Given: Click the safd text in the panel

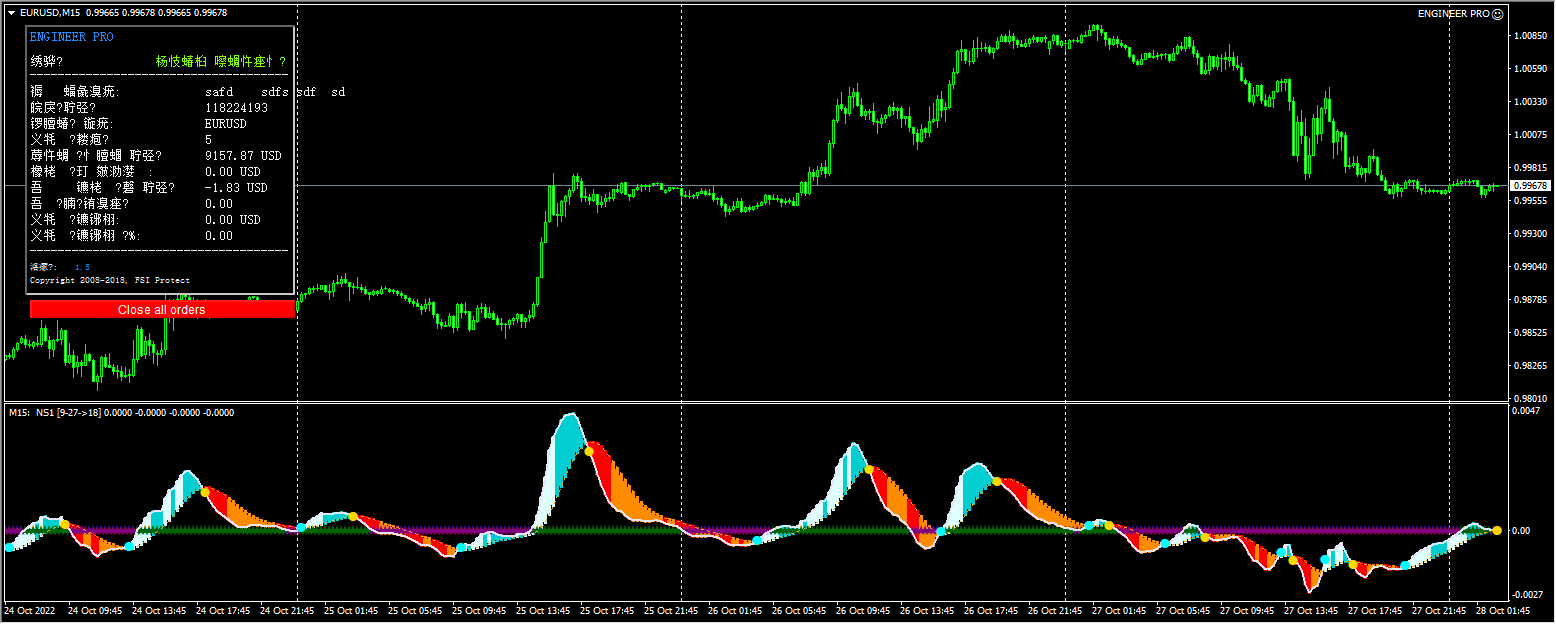Looking at the screenshot, I should 219,92.
